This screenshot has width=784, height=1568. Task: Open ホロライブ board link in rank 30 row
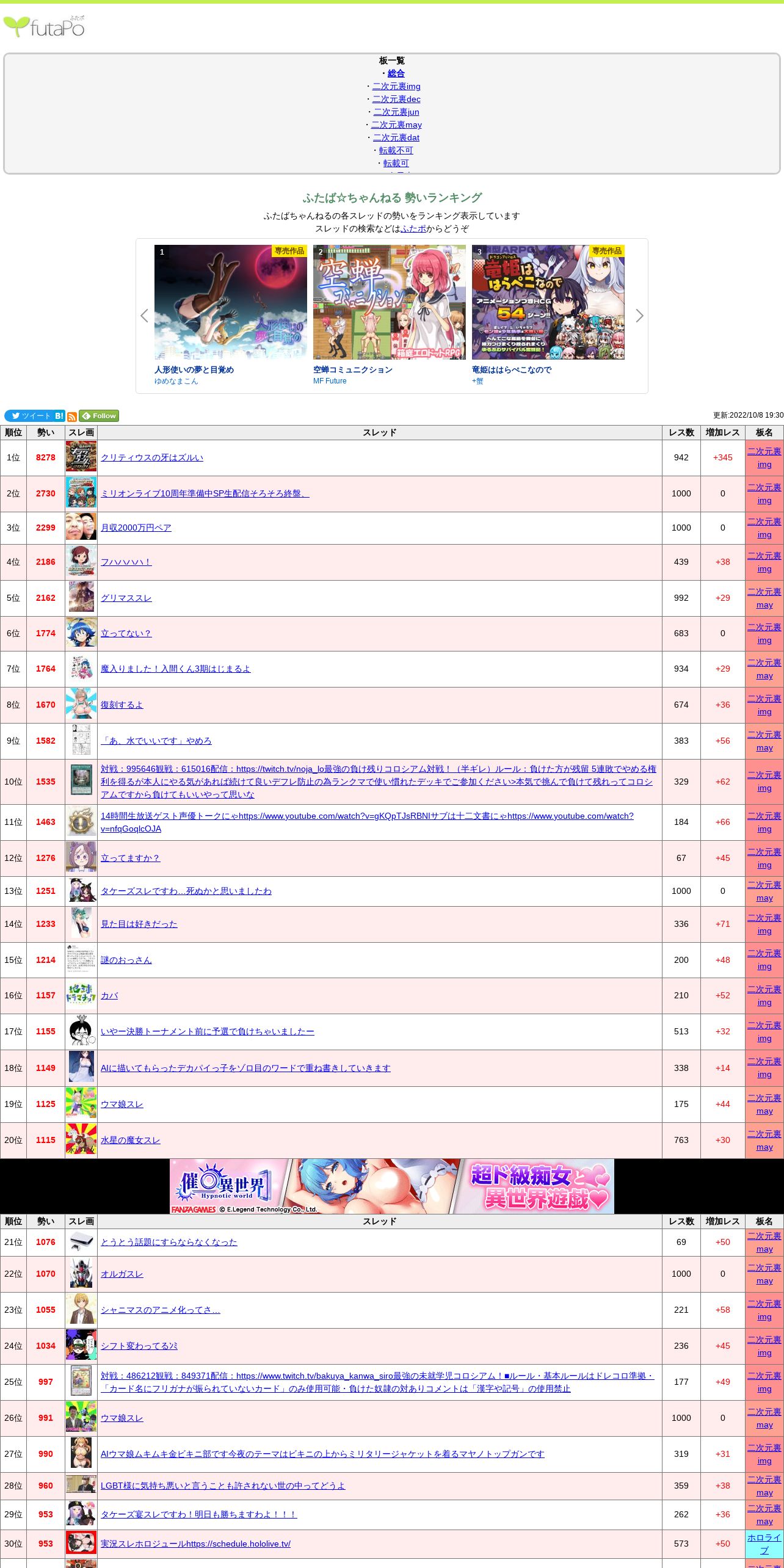point(764,1544)
